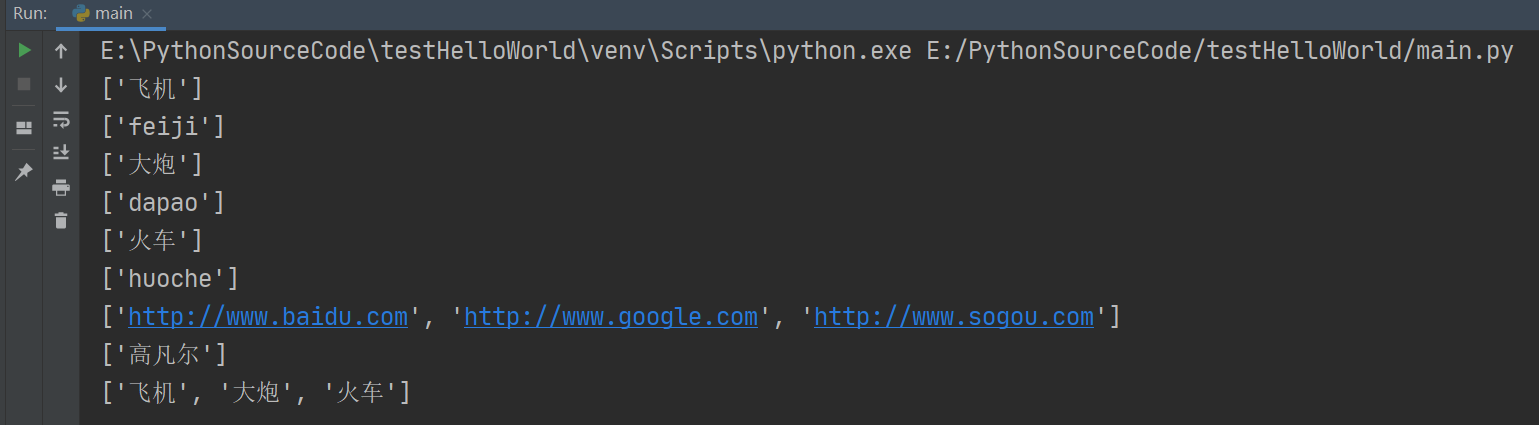The image size is (1539, 425).
Task: Clear all console output with the trash icon
Action: pos(61,220)
